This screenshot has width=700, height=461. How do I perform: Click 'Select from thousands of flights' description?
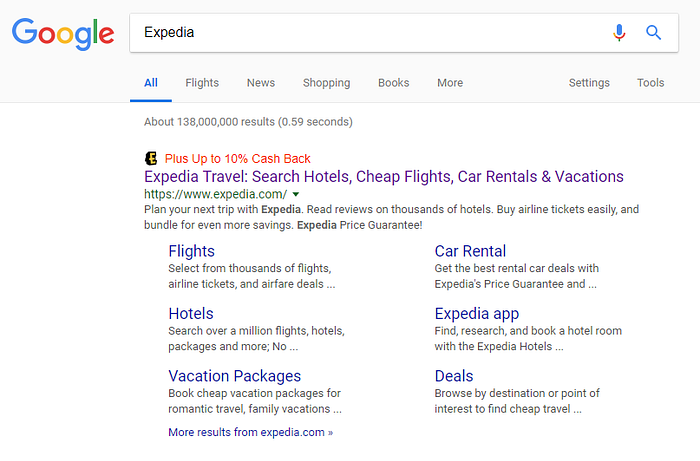click(252, 276)
